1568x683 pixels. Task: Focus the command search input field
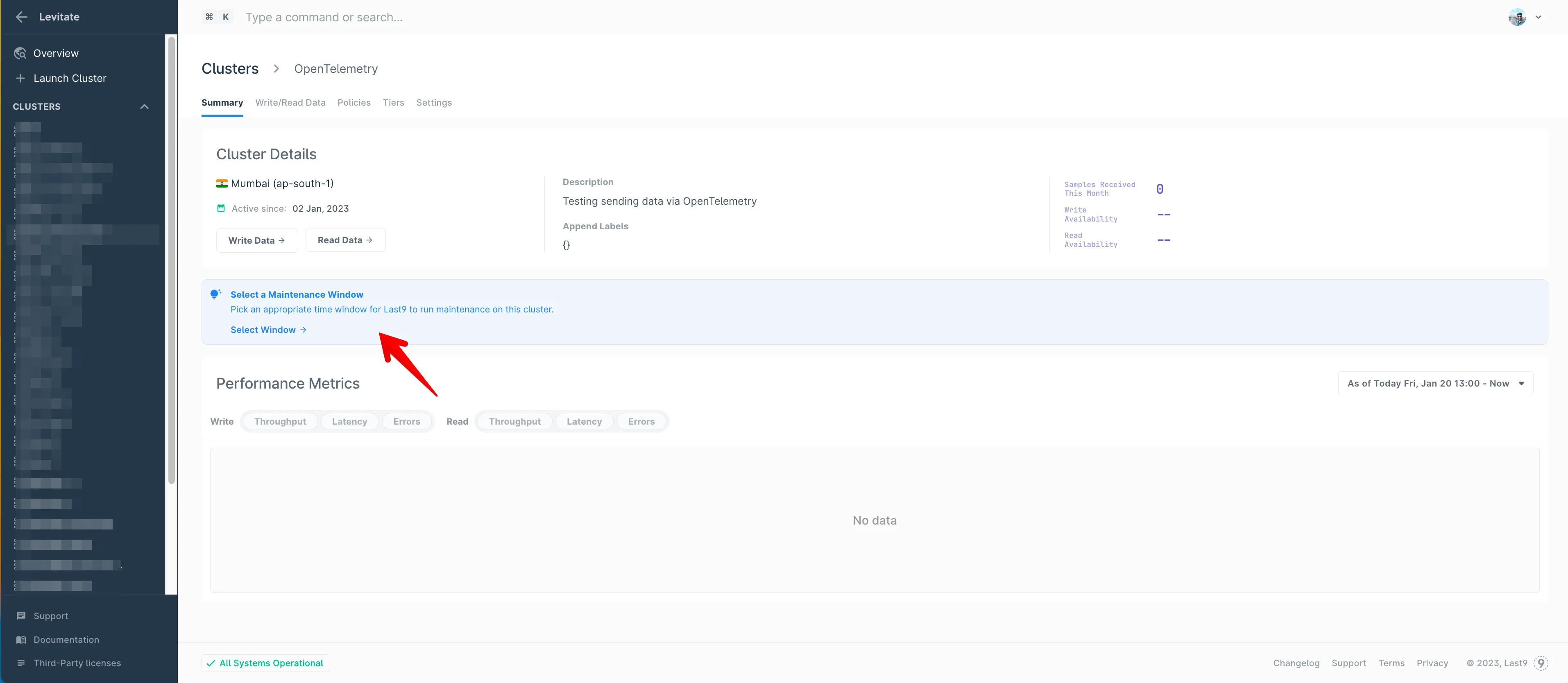(324, 17)
